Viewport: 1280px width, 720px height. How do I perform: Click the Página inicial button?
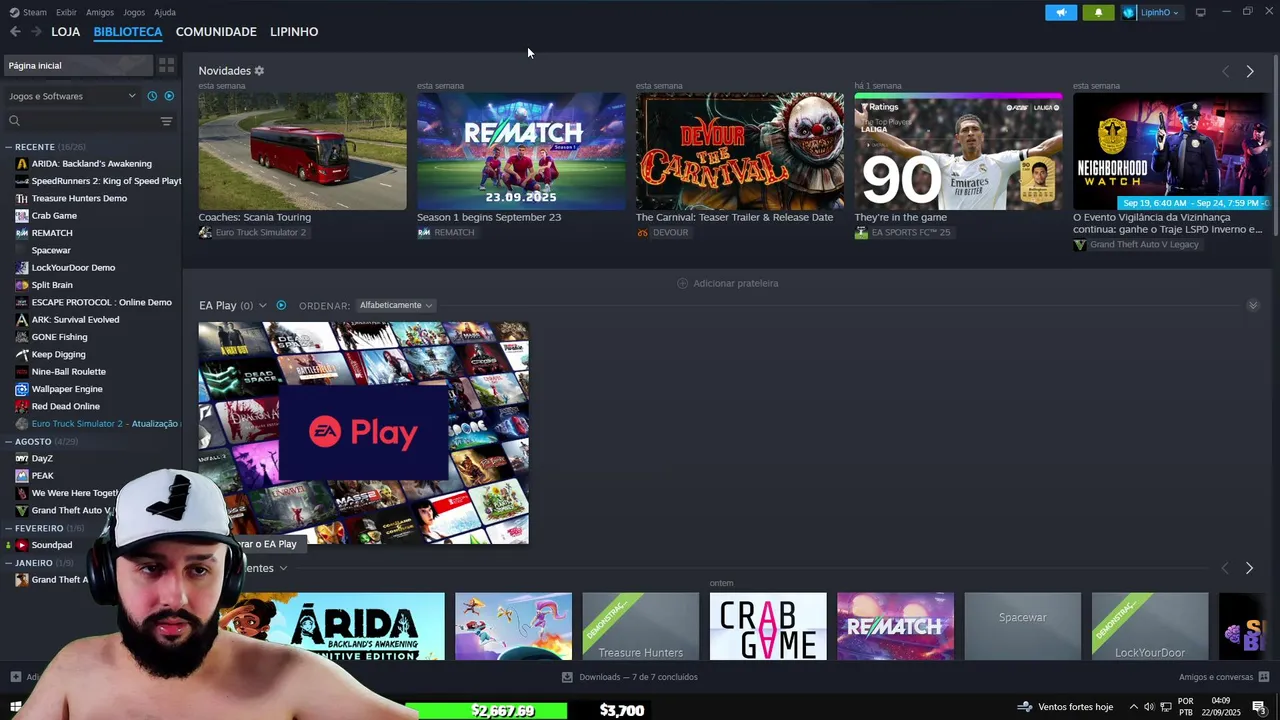coord(78,65)
